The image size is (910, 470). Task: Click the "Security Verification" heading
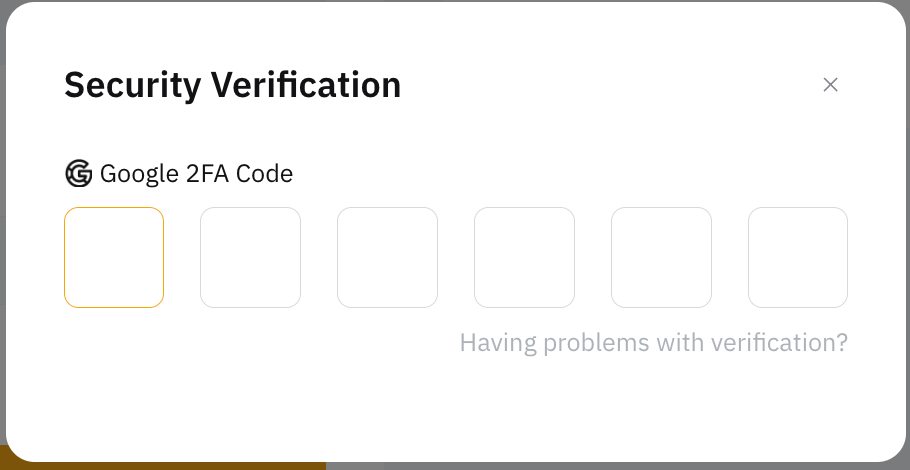[x=232, y=85]
